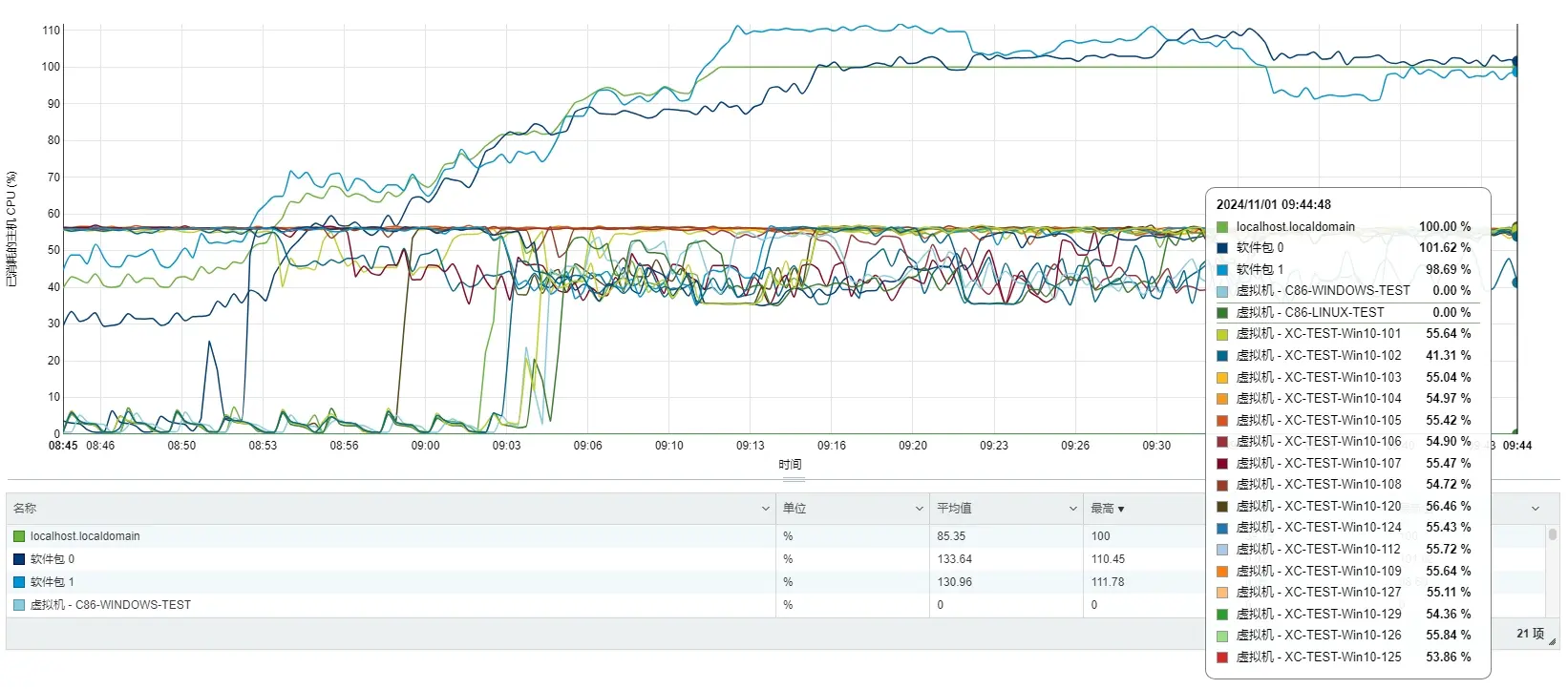Image resolution: width=1568 pixels, height=689 pixels.
Task: Open the 平均值 column dropdown chevron
Action: tap(1072, 509)
